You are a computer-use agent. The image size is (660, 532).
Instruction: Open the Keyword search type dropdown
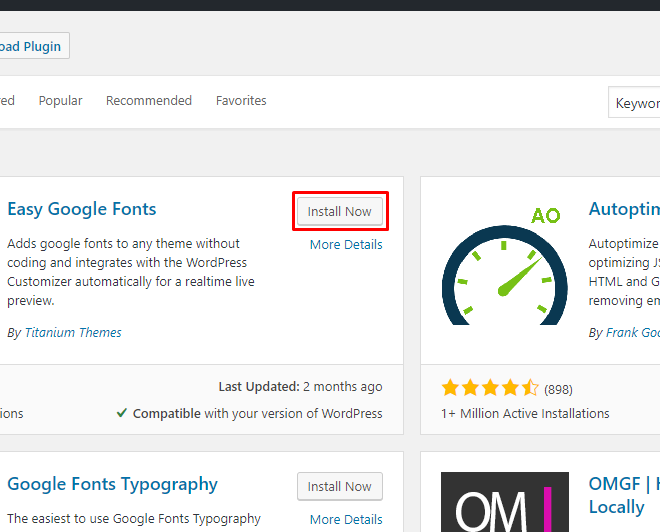(x=634, y=102)
